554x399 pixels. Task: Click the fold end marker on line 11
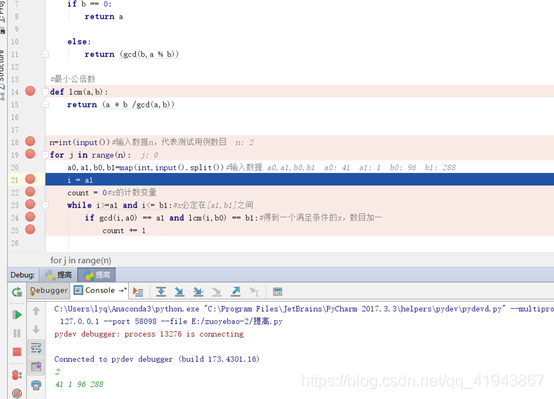tap(45, 54)
